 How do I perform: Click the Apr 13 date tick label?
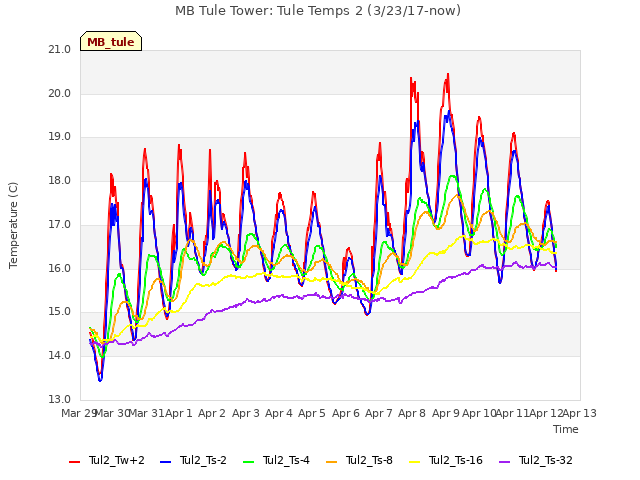[580, 413]
